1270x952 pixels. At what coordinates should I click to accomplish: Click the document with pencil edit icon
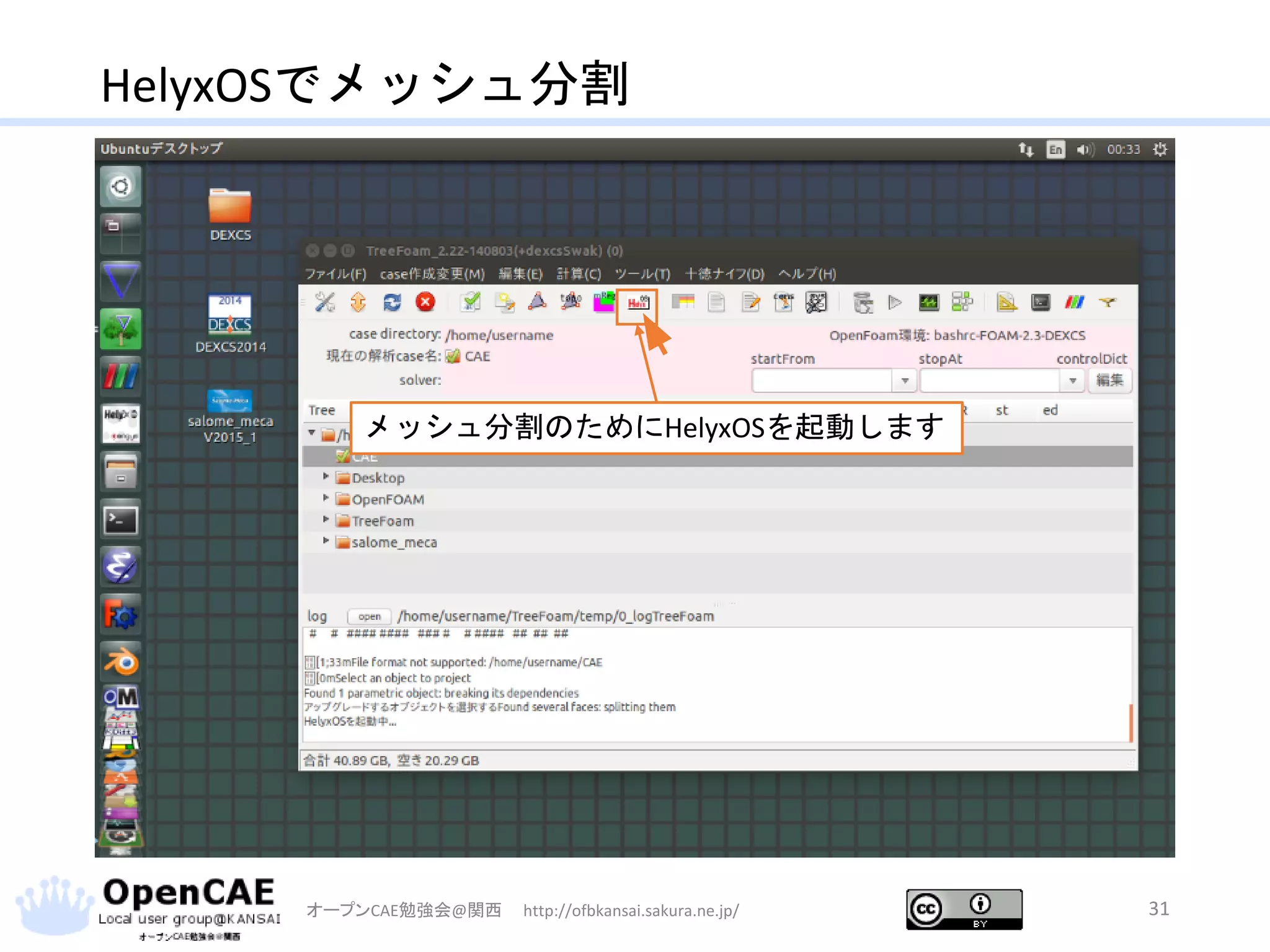tap(750, 302)
